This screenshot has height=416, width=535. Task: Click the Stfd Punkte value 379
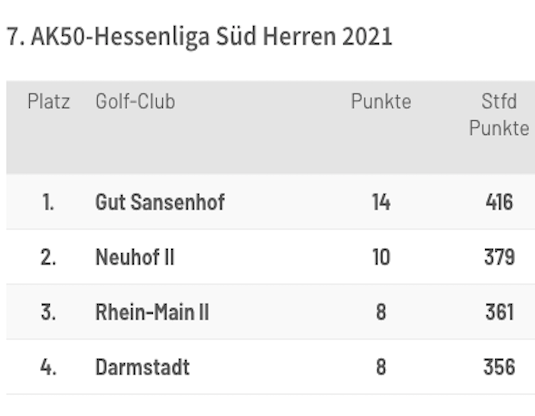pos(499,257)
